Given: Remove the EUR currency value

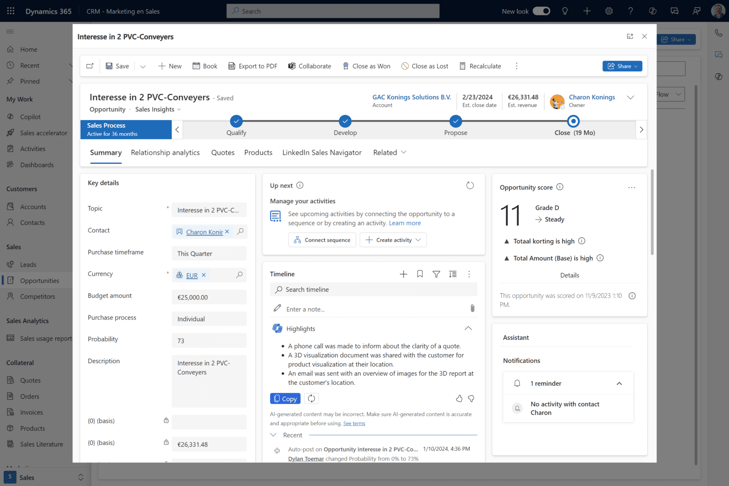Looking at the screenshot, I should click(x=204, y=275).
